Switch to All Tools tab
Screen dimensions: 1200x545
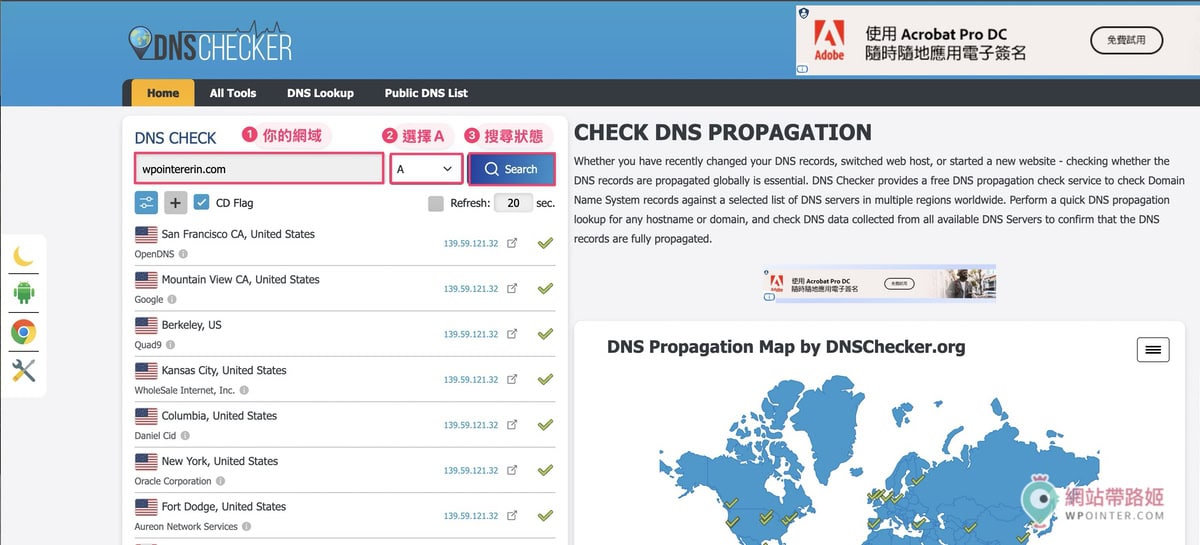click(x=233, y=93)
